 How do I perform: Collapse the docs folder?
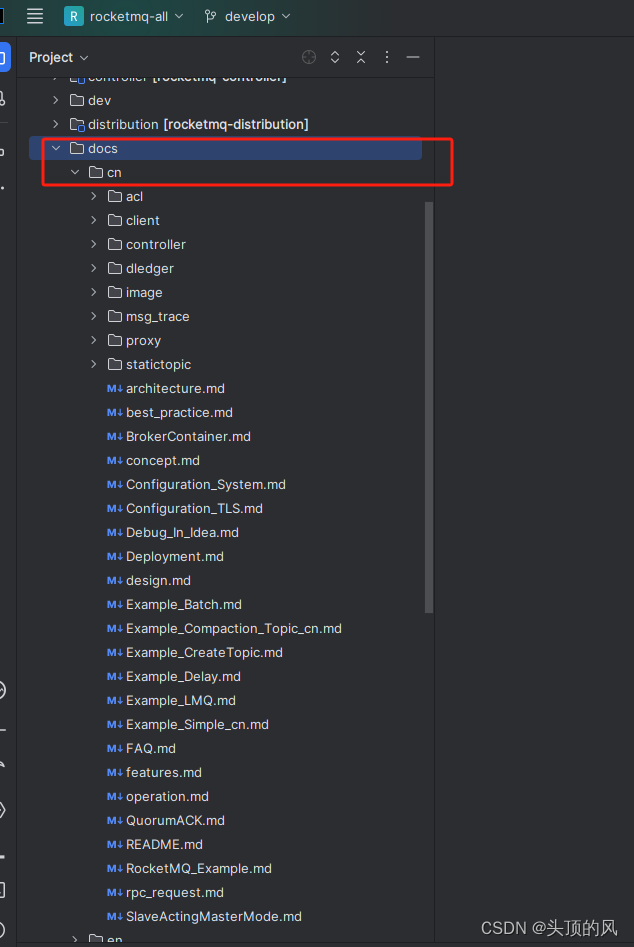(56, 149)
